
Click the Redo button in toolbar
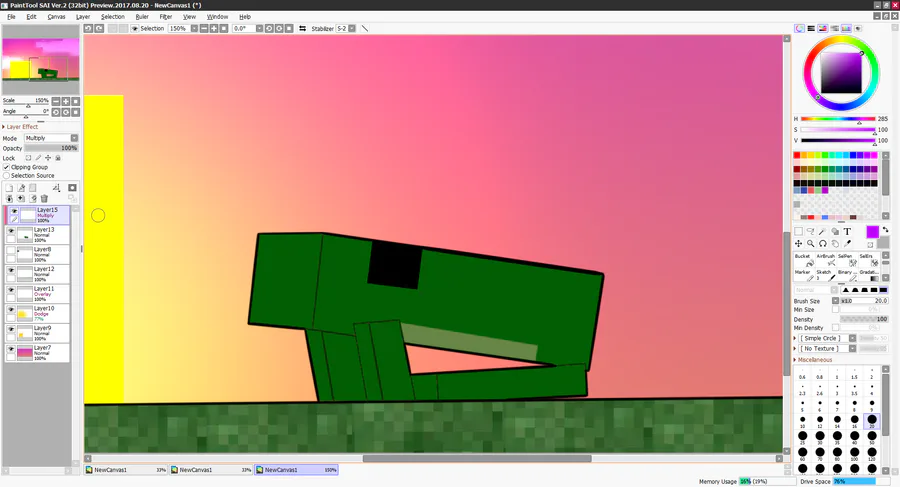(99, 28)
